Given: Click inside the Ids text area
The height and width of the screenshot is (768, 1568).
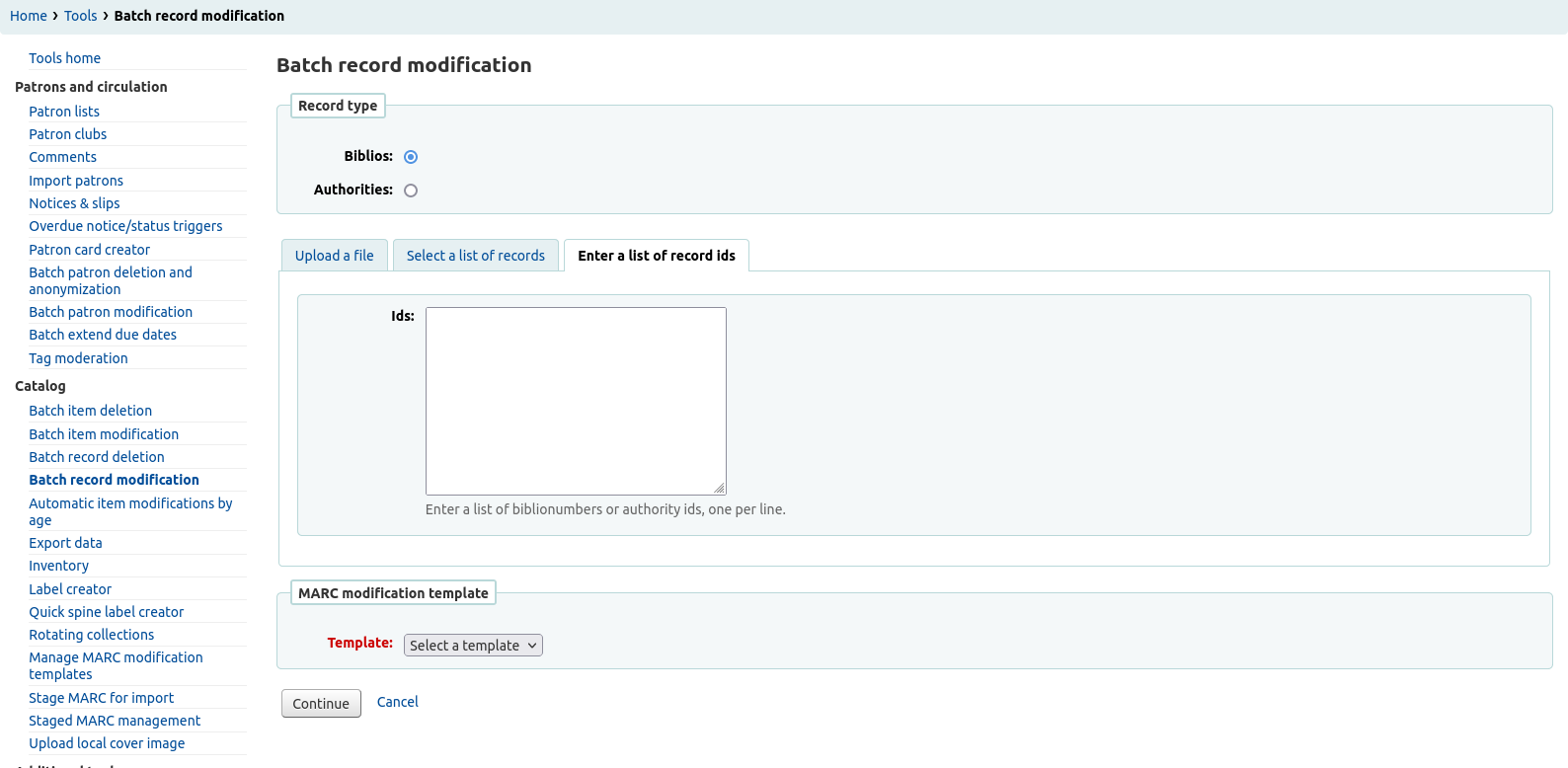Looking at the screenshot, I should (x=576, y=401).
